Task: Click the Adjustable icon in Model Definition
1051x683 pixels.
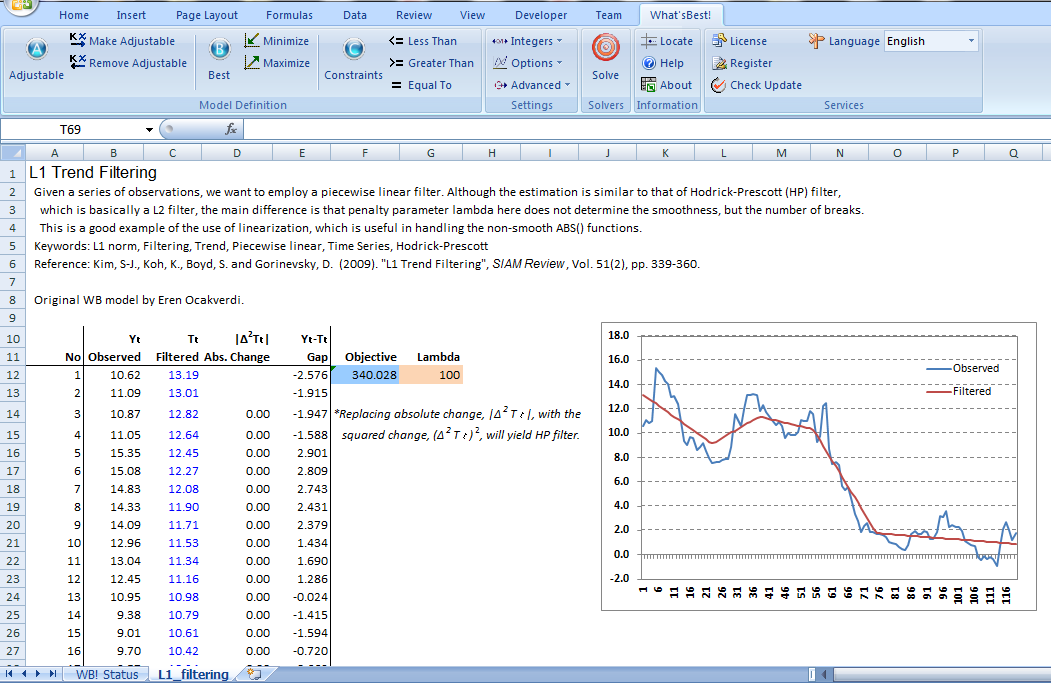Action: [x=36, y=51]
